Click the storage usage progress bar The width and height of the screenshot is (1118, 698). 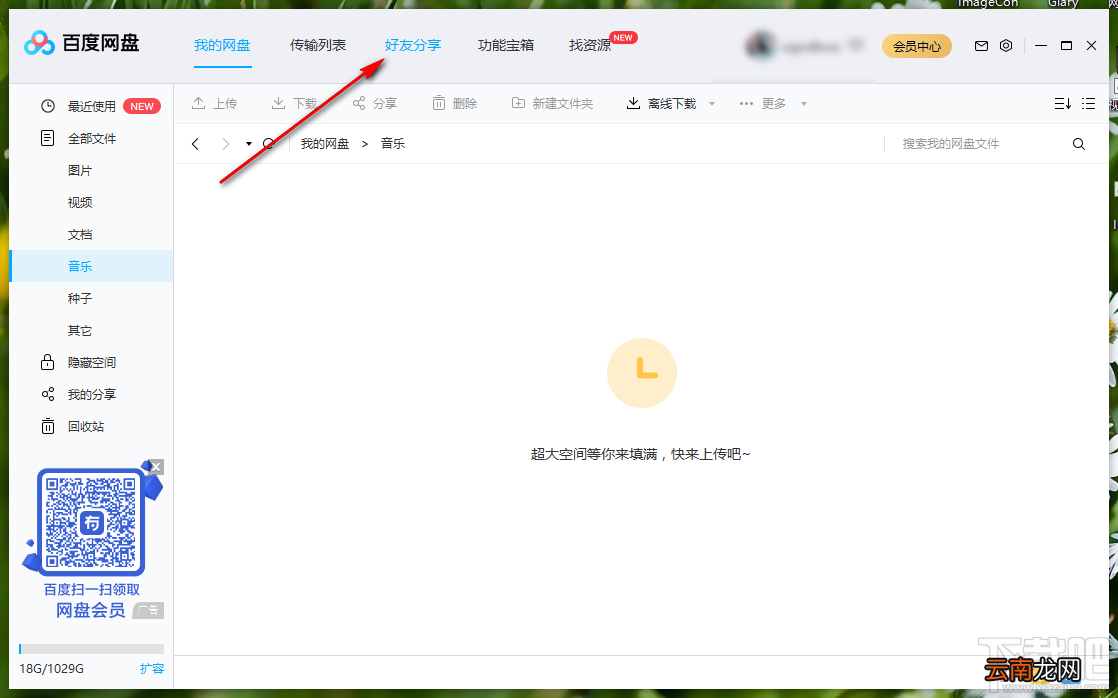(x=91, y=649)
